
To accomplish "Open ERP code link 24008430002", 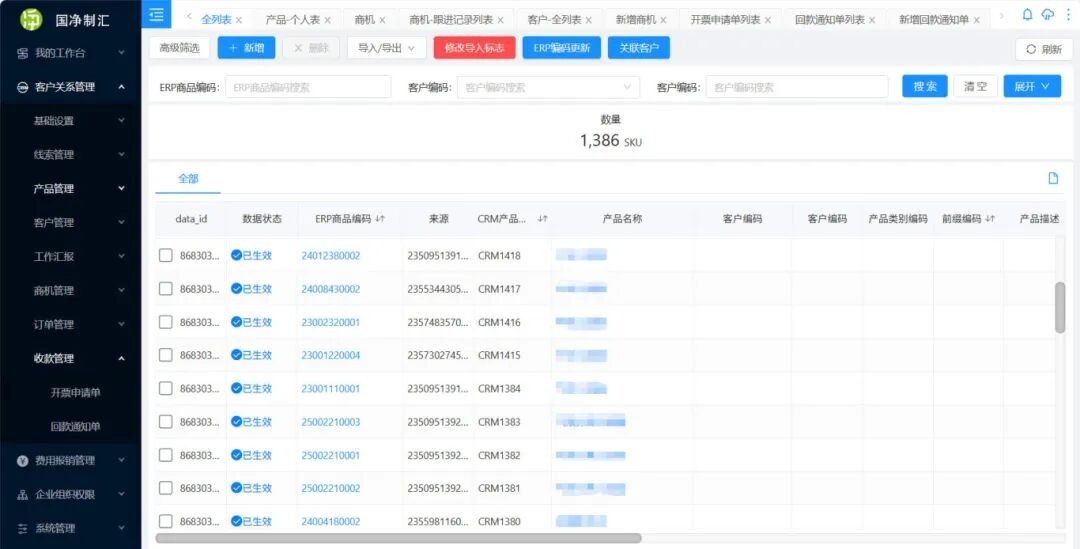I will (x=331, y=289).
